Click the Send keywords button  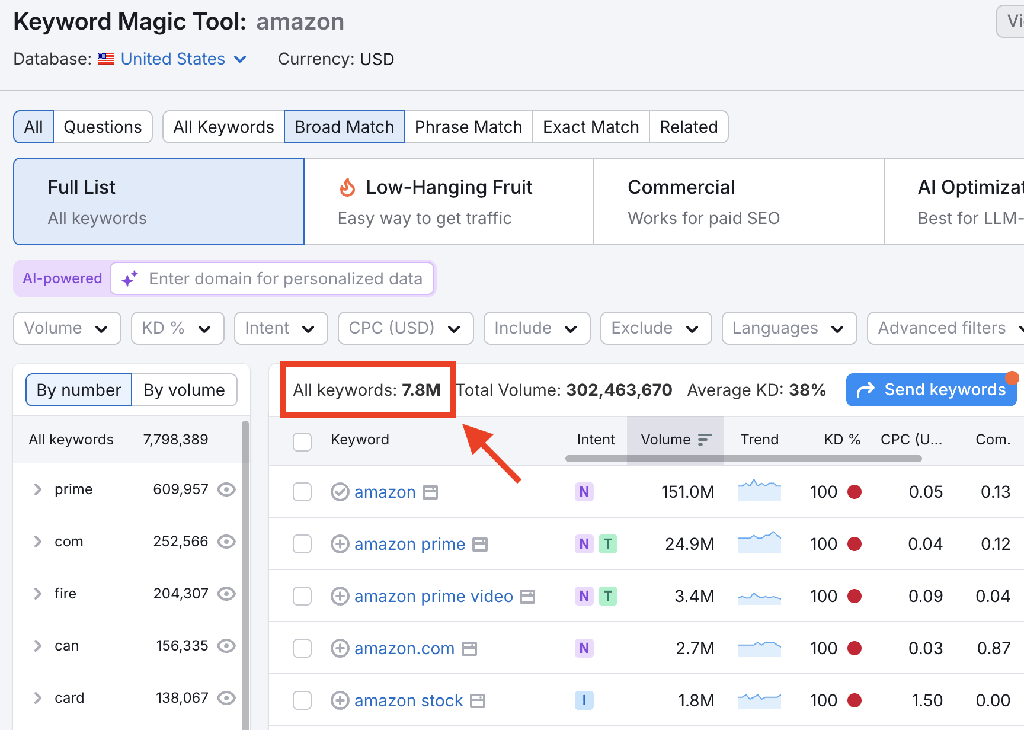[931, 390]
